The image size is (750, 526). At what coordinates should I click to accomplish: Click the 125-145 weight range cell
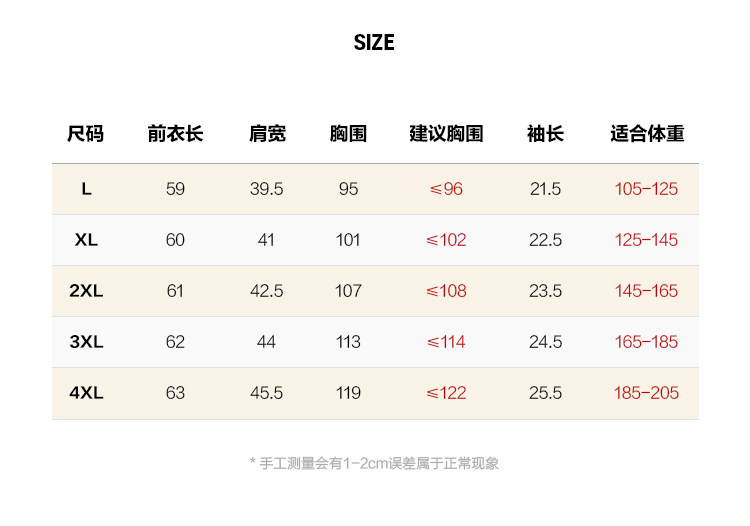[x=646, y=240]
